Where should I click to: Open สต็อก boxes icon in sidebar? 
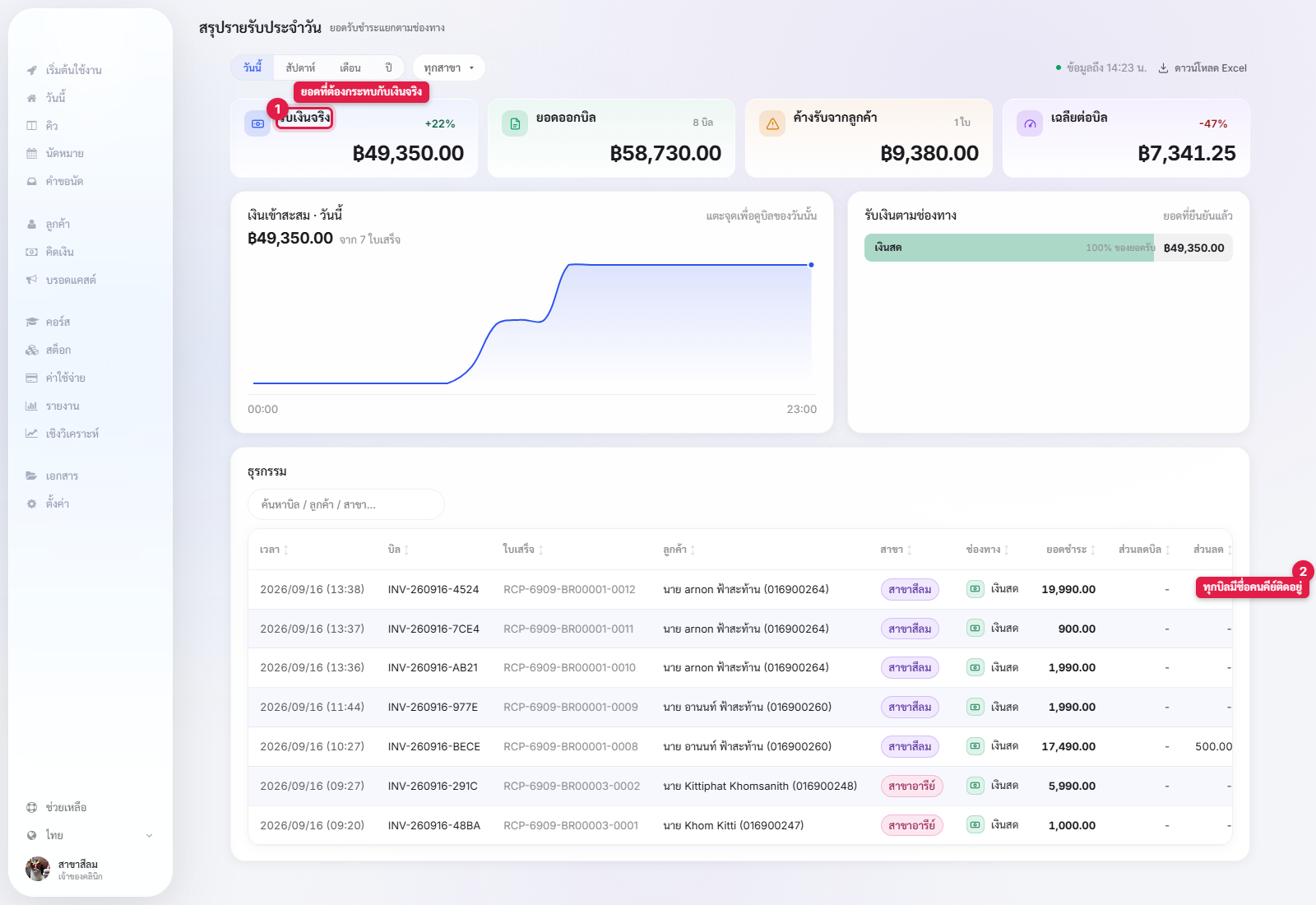tap(31, 350)
